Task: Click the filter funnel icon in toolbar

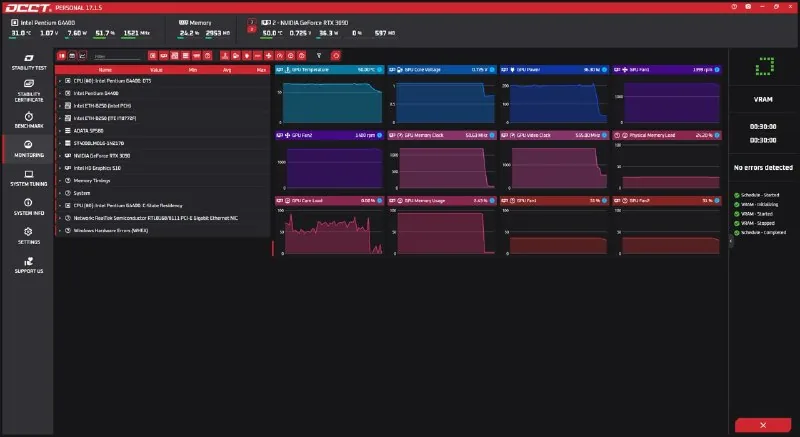Action: pyautogui.click(x=319, y=56)
